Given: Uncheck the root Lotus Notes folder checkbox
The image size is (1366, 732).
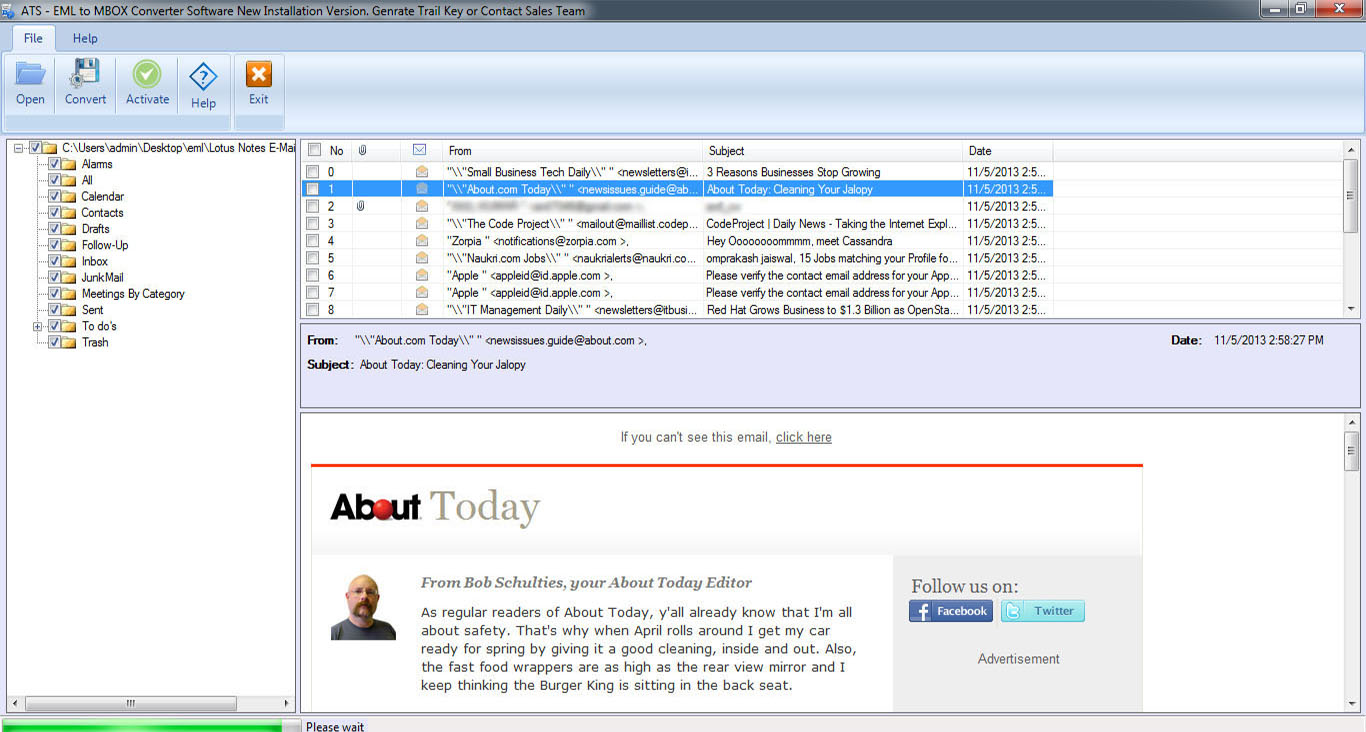Looking at the screenshot, I should tap(36, 148).
